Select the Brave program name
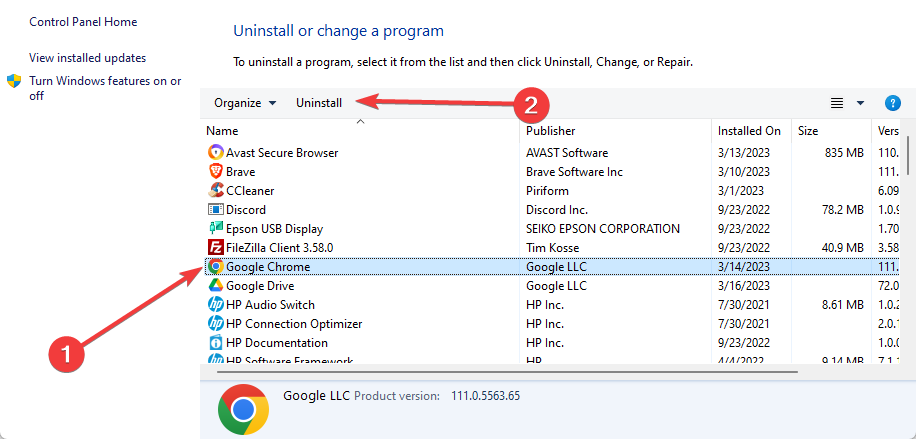Image resolution: width=916 pixels, height=439 pixels. 241,172
